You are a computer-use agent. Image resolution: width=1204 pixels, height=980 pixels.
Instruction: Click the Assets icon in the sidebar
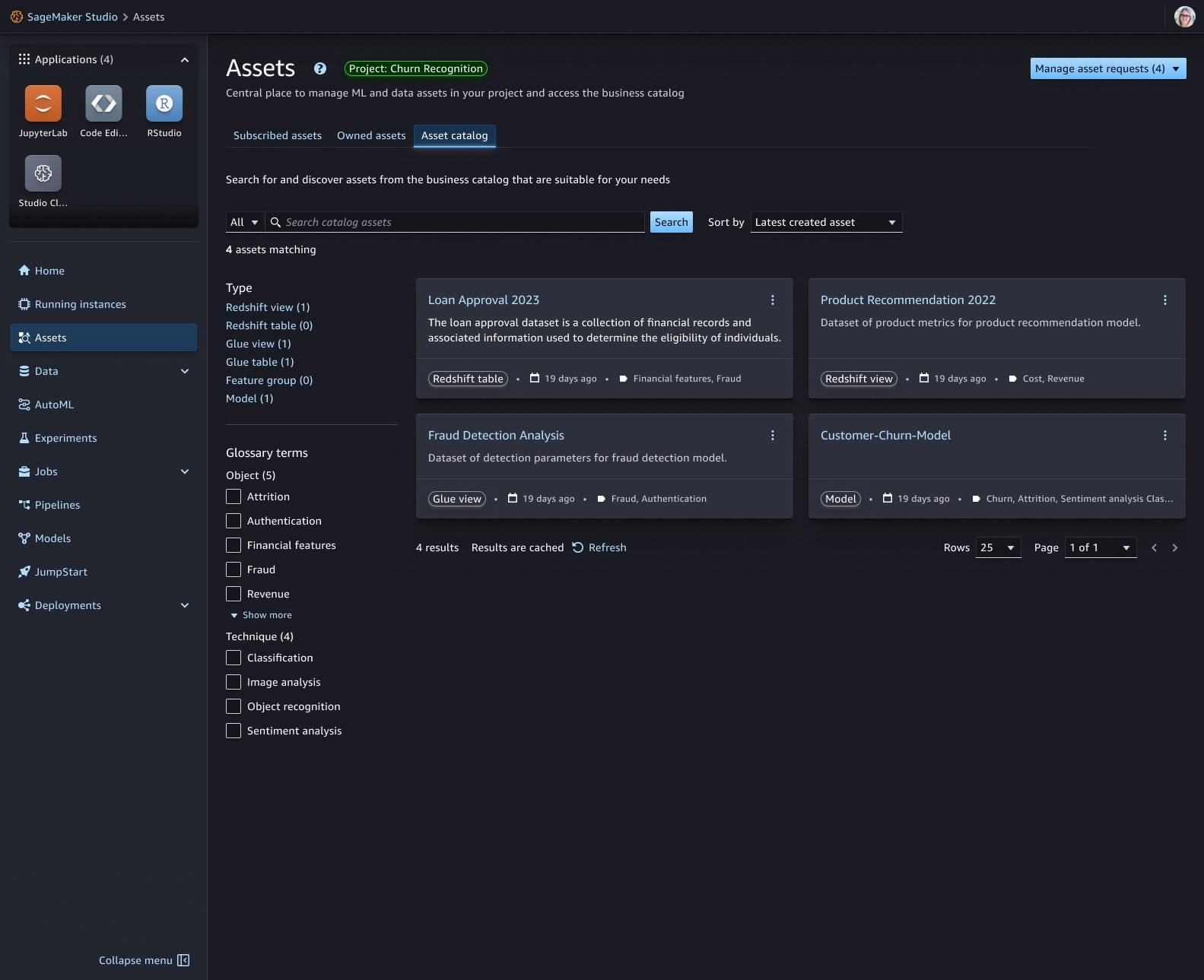(24, 338)
